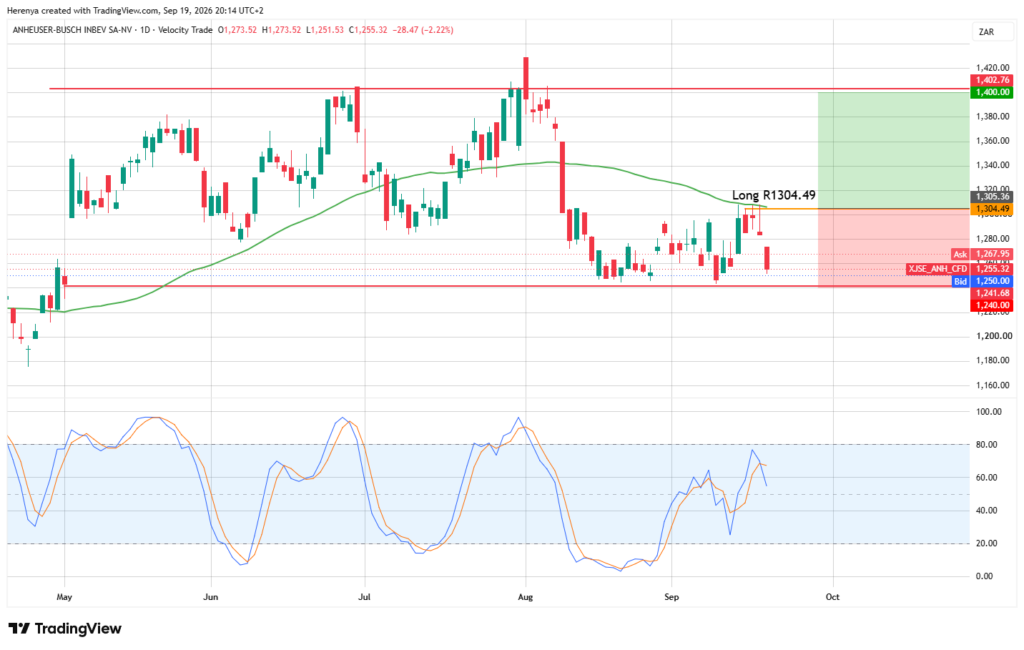Click the 1,340.00 price axis label
Viewport: 1024px width, 650px height.
(x=992, y=166)
